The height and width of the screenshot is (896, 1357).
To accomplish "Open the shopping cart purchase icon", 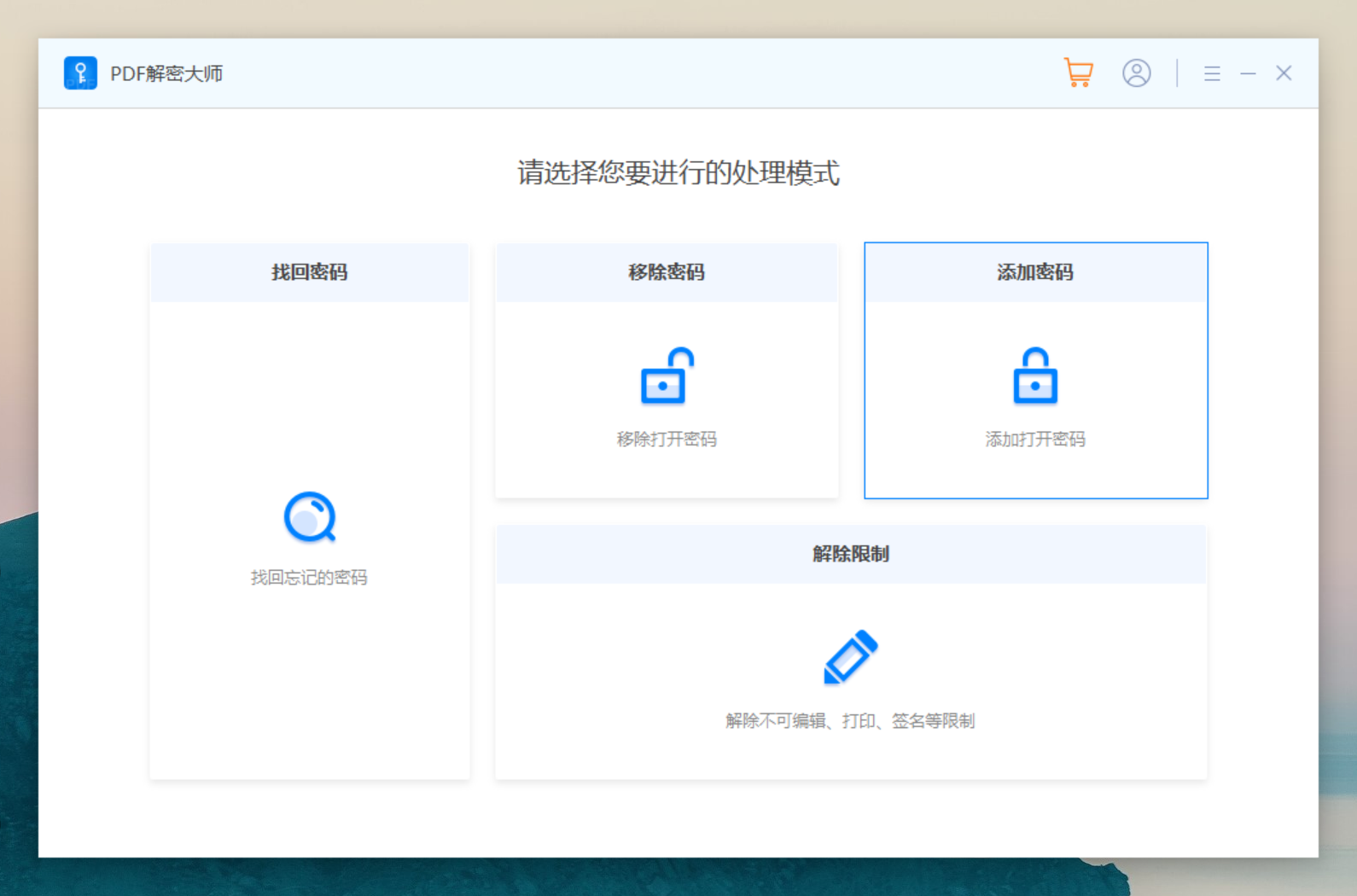I will click(1079, 73).
